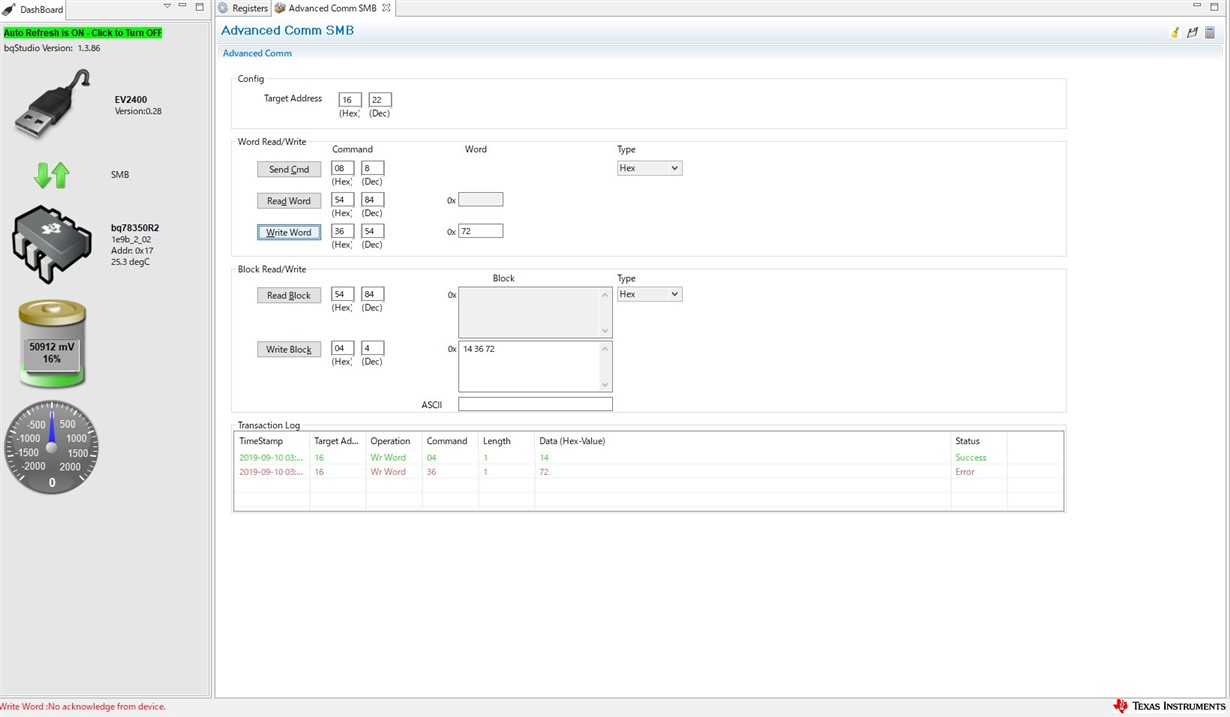1230x717 pixels.
Task: Maximize the DashBoard panel
Action: click(x=199, y=7)
